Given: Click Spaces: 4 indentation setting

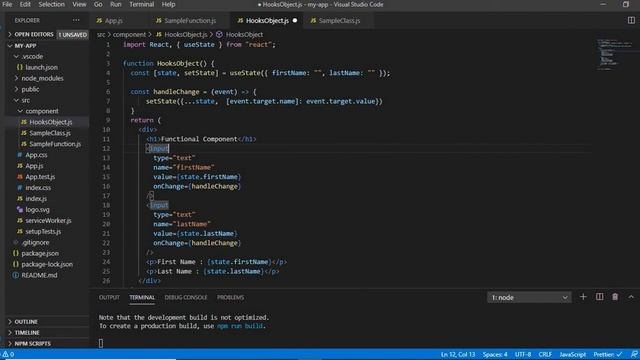Looking at the screenshot, I should pyautogui.click(x=495, y=355).
